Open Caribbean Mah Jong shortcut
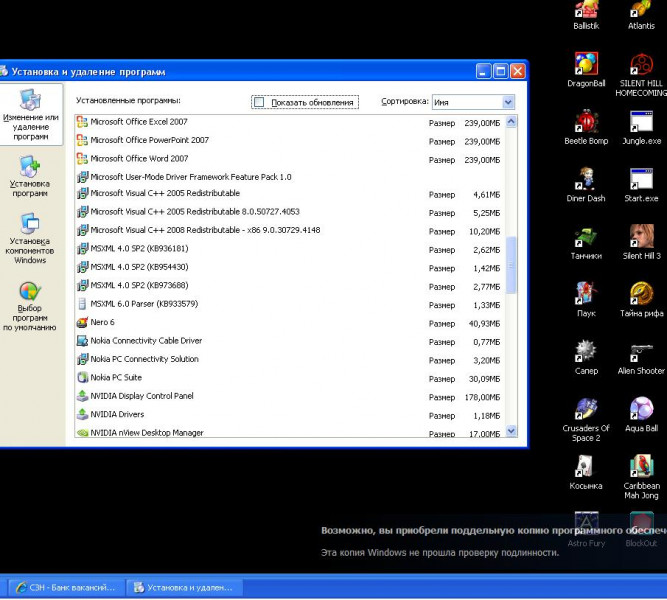Viewport: 667px width, 600px height. coord(641,477)
